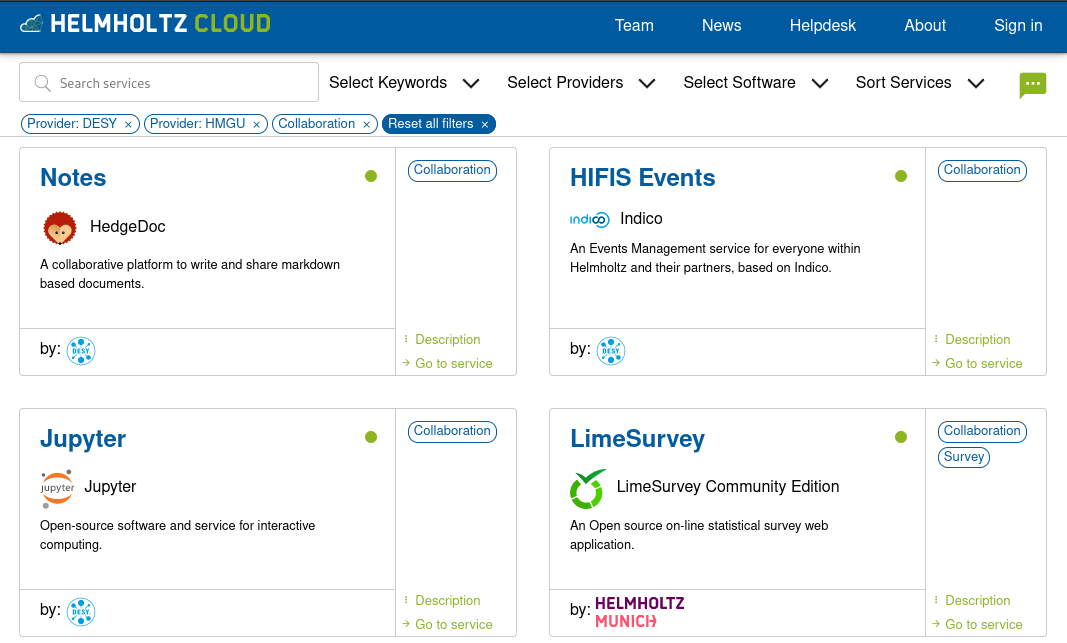This screenshot has height=643, width=1067.
Task: Focus the Search services field
Action: [169, 82]
